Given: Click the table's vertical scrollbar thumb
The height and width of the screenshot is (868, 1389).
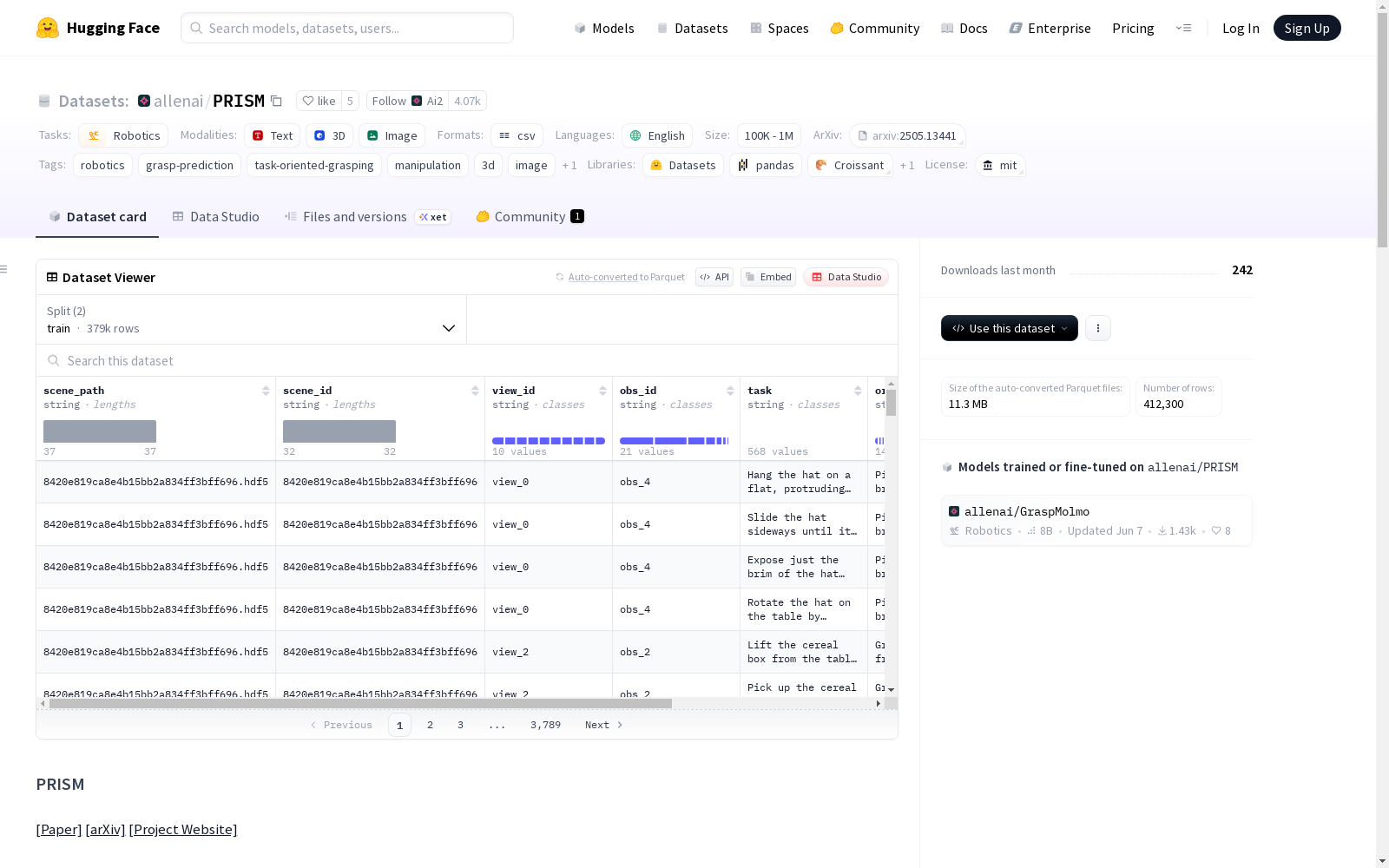Looking at the screenshot, I should point(891,403).
